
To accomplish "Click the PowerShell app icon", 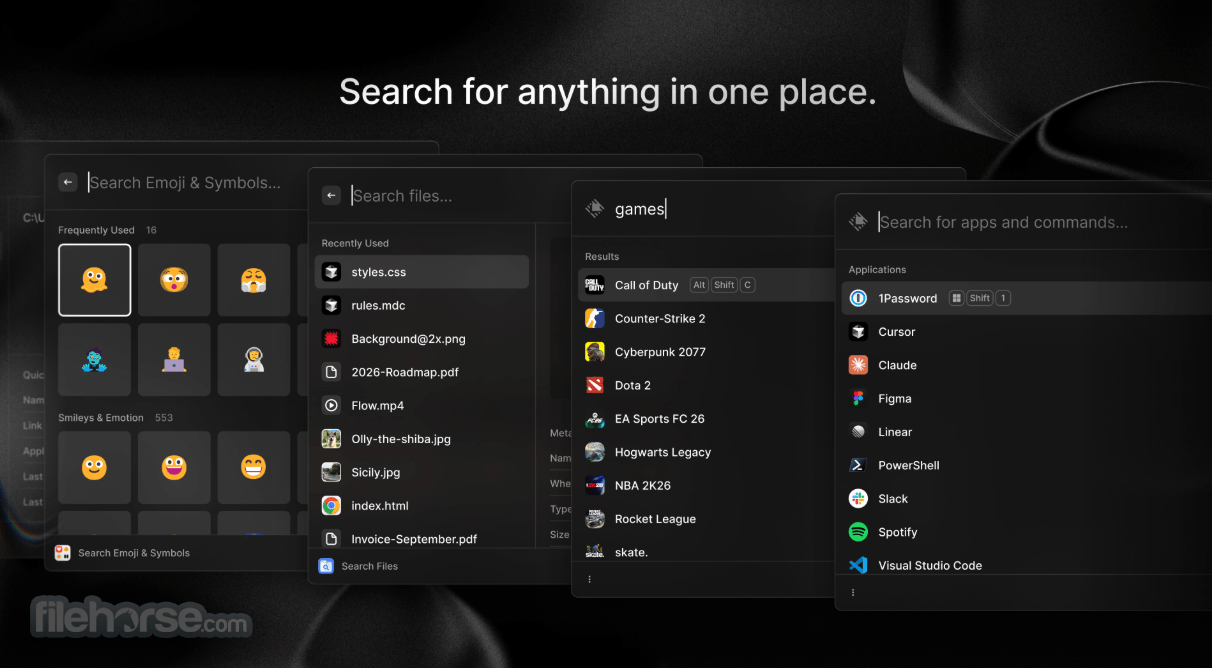I will [858, 465].
